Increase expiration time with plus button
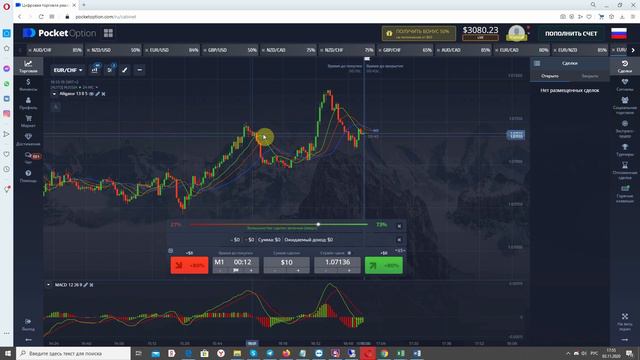 (x=251, y=270)
